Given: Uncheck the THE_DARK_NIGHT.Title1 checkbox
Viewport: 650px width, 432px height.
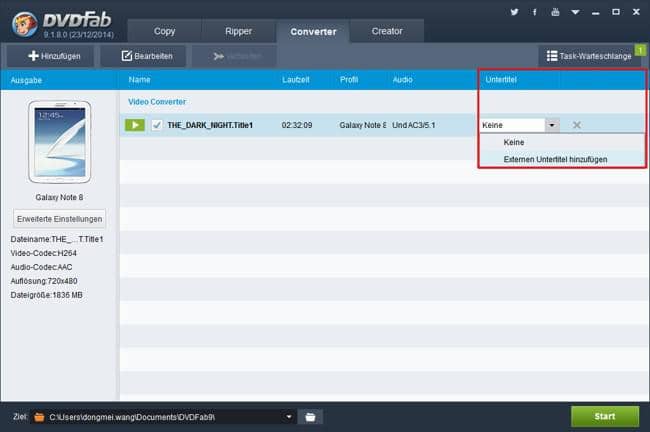Looking at the screenshot, I should pos(157,125).
